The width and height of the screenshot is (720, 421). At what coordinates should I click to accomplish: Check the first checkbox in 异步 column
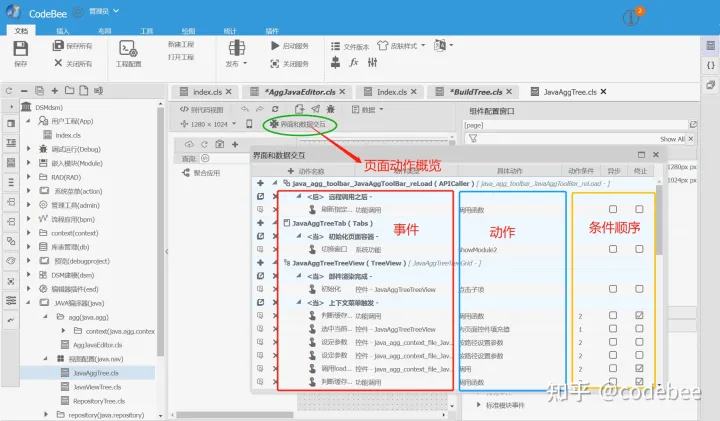[x=613, y=209]
